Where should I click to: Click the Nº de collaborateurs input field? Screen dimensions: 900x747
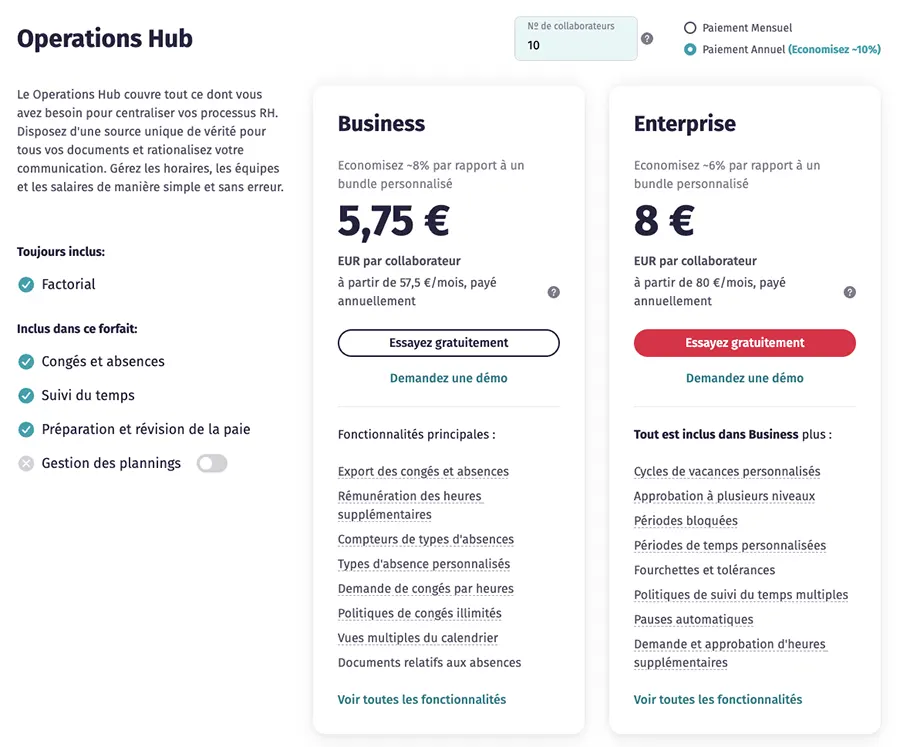tap(575, 45)
